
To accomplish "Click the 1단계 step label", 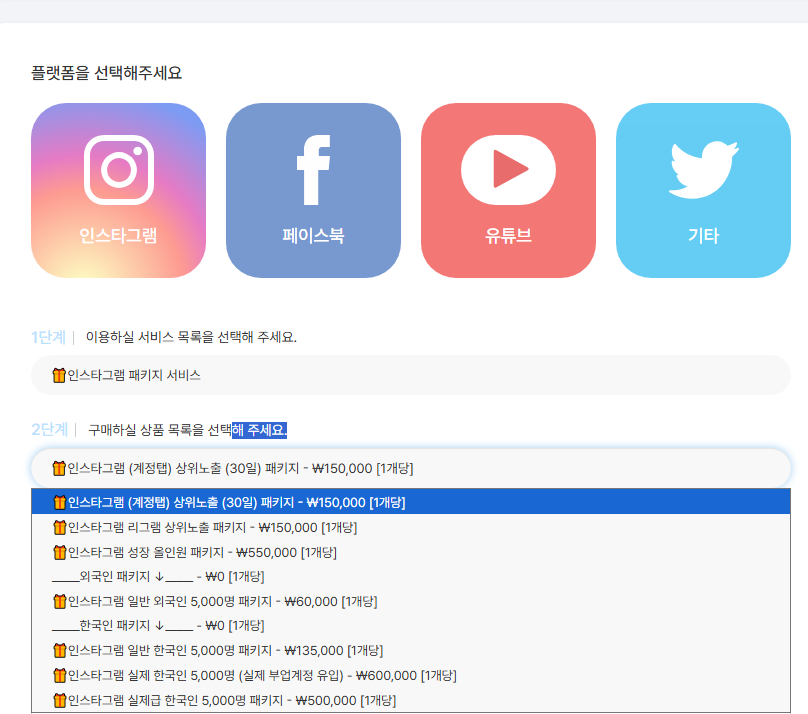I will [48, 337].
